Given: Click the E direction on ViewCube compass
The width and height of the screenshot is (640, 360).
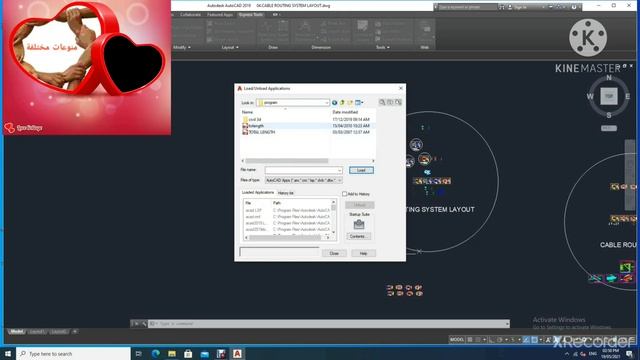Looking at the screenshot, I should point(627,97).
